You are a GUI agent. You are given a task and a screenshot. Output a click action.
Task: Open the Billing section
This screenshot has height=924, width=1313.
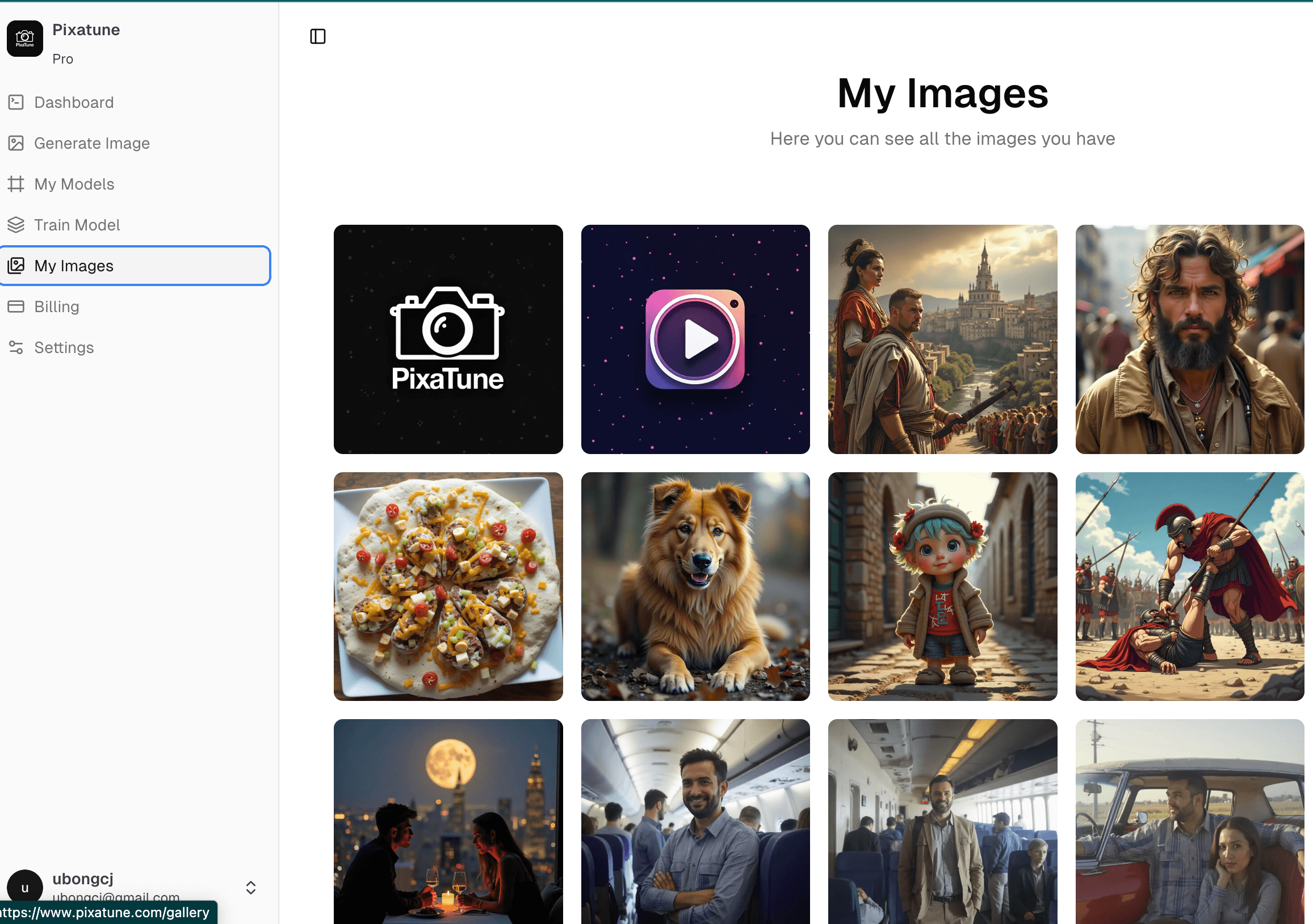point(57,306)
